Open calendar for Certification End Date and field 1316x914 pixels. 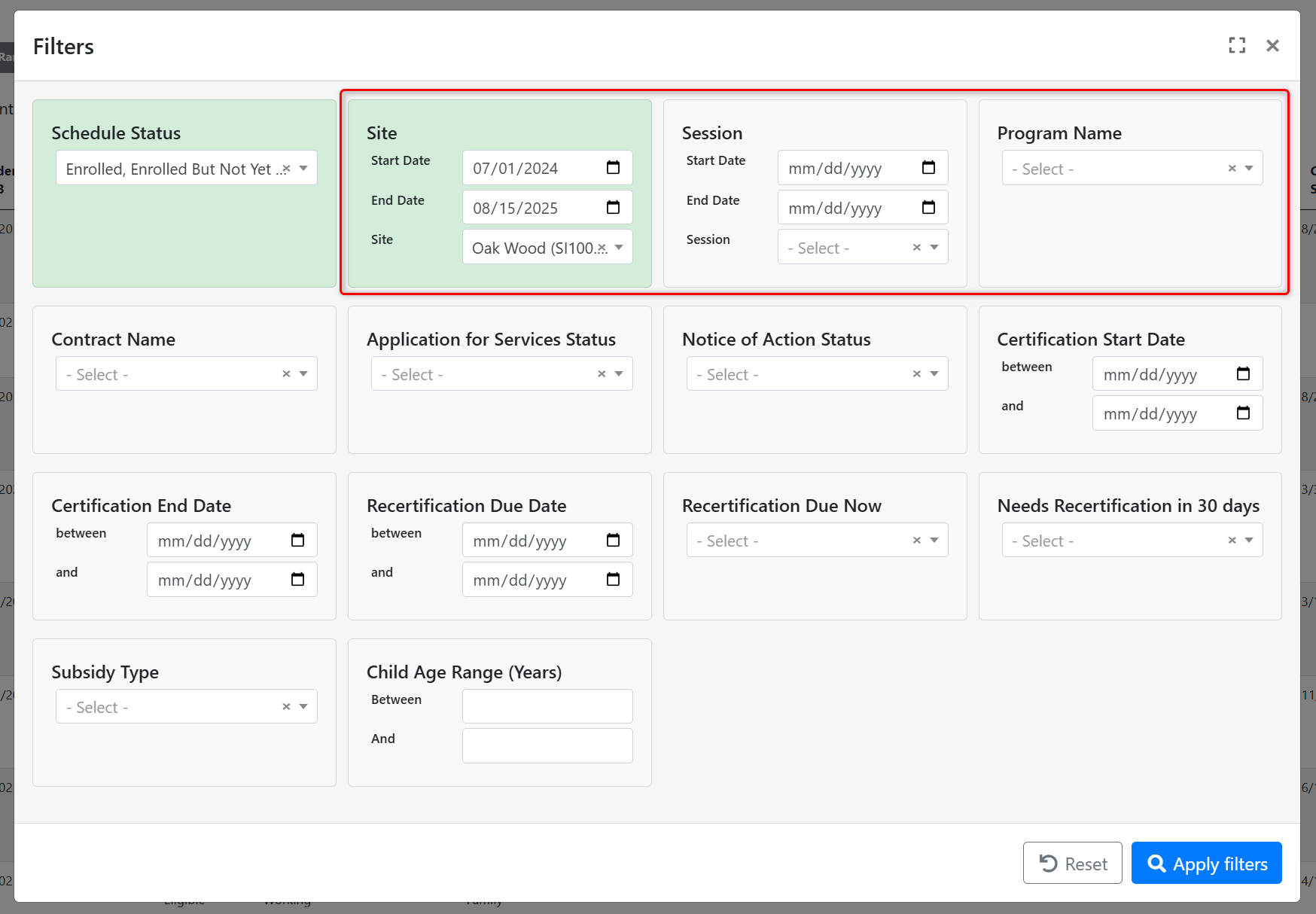tap(297, 580)
